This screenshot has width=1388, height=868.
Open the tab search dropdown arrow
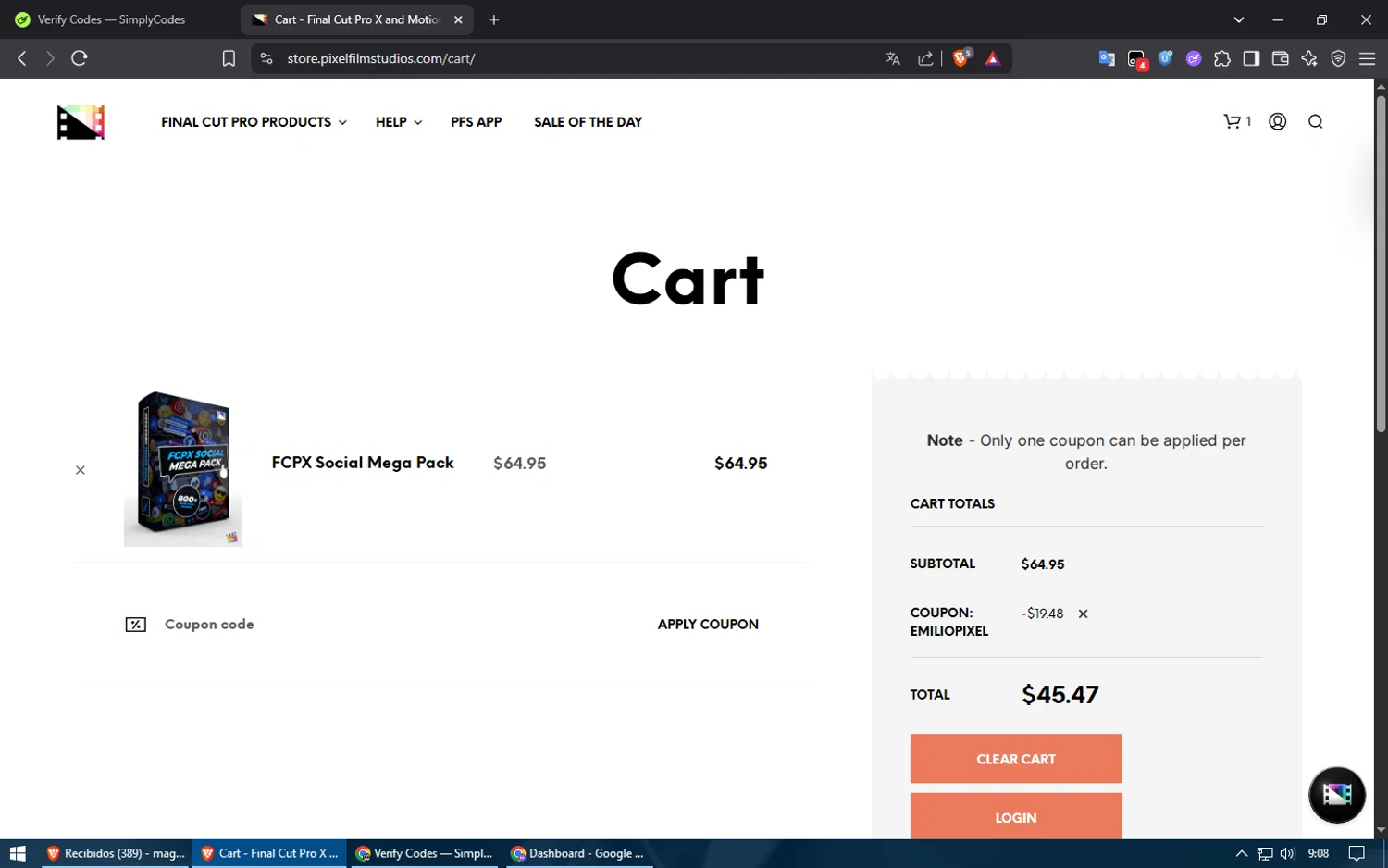click(x=1239, y=19)
